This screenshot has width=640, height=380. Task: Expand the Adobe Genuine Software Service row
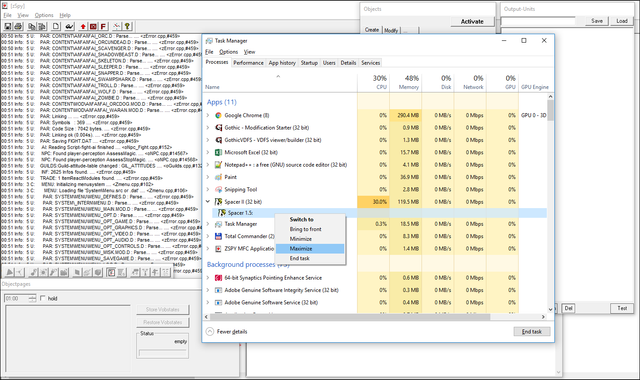pyautogui.click(x=208, y=302)
